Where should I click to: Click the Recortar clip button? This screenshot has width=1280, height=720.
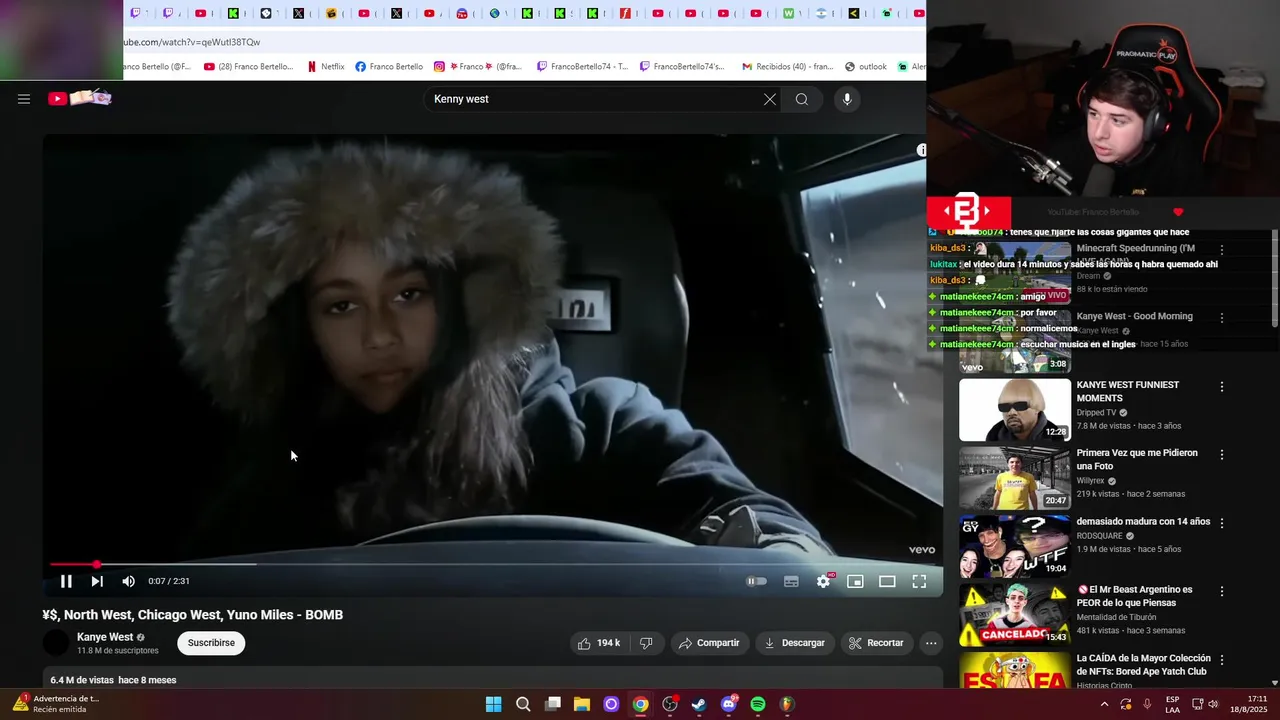876,643
